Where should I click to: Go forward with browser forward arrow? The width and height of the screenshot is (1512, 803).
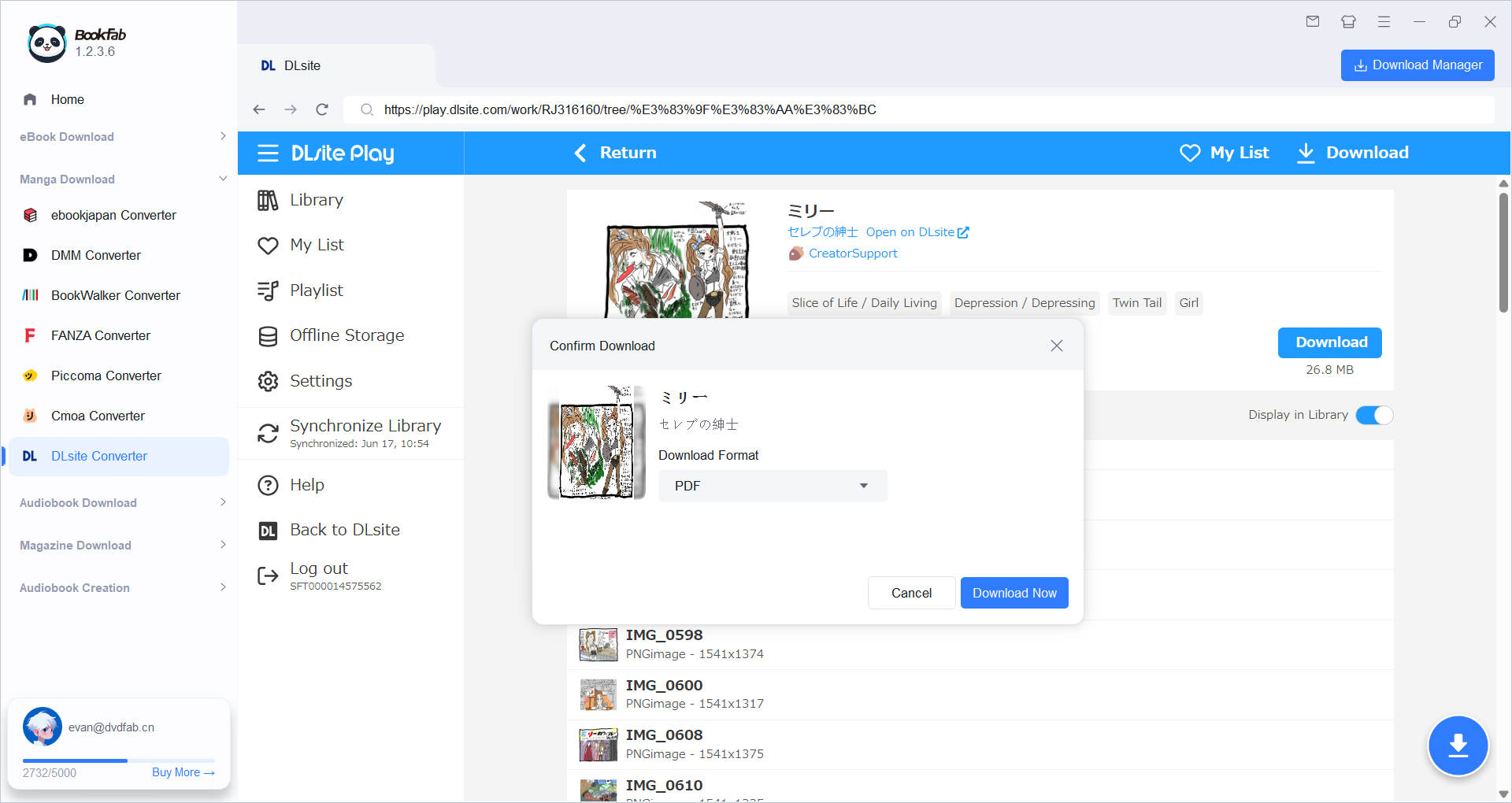click(291, 109)
